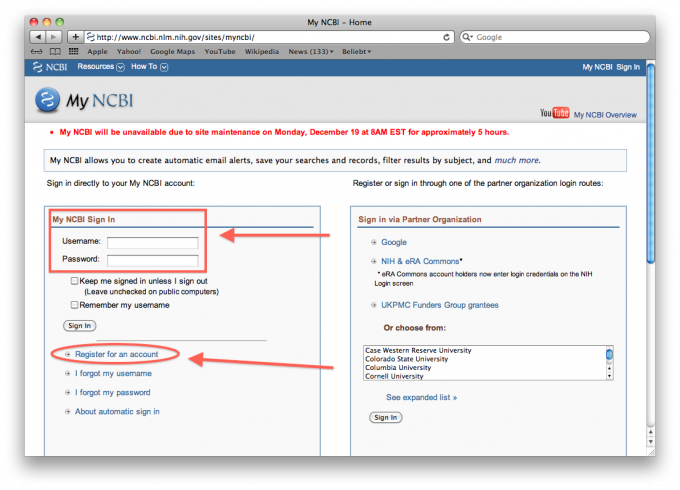Image resolution: width=680 pixels, height=490 pixels.
Task: Enable Keep me signed in checkbox
Action: tap(75, 281)
